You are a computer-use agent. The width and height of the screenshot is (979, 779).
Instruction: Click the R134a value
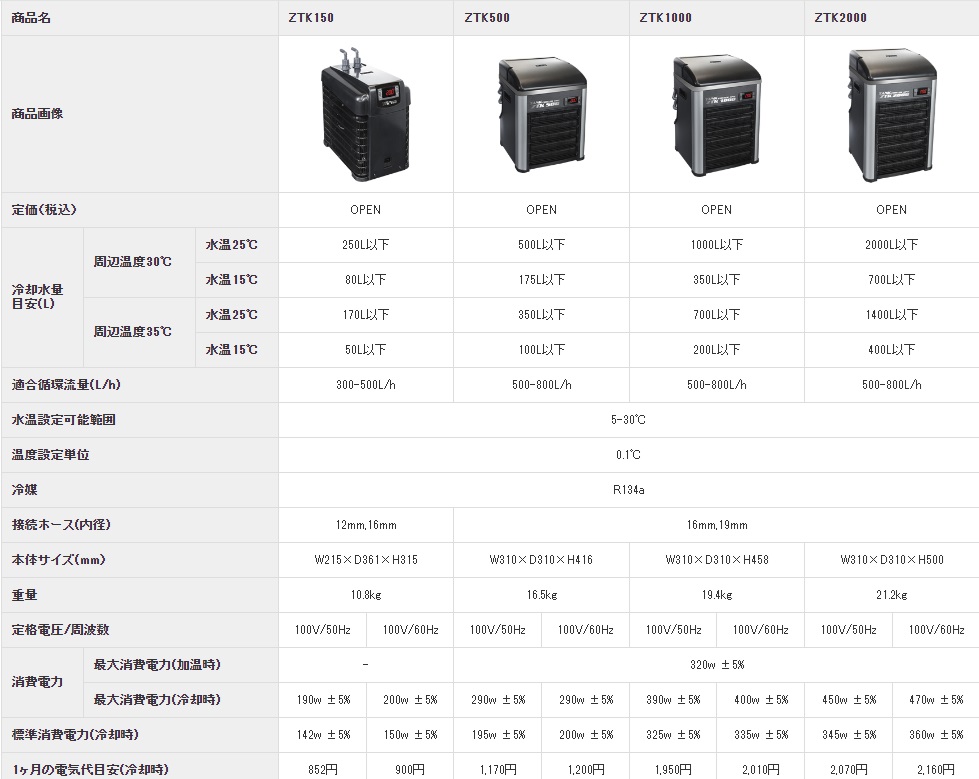628,489
